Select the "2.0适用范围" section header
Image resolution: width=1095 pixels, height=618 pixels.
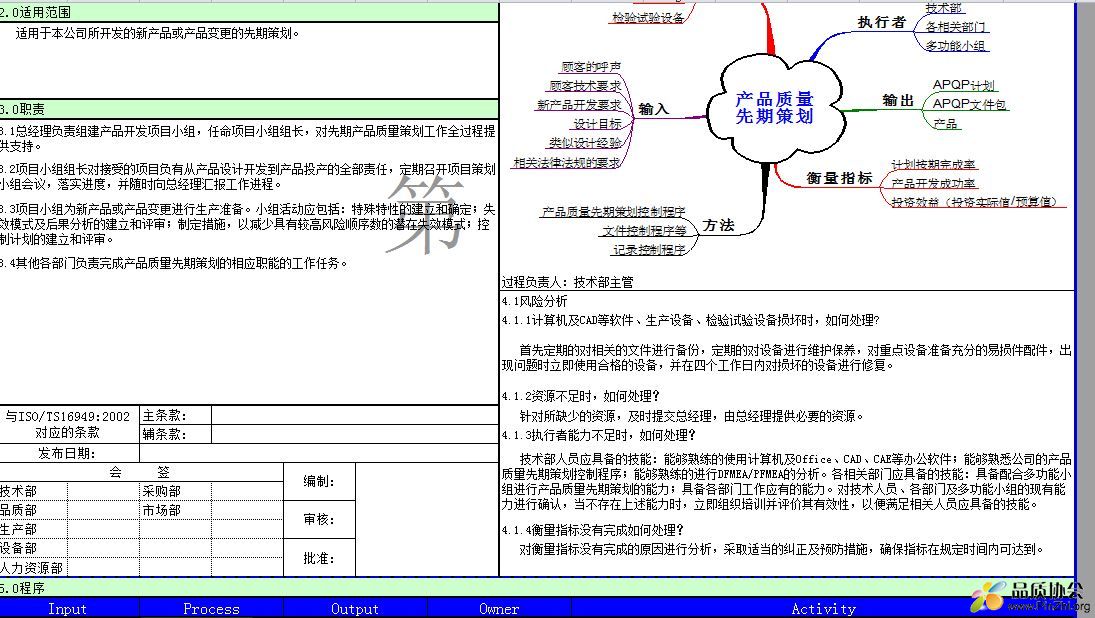point(249,12)
